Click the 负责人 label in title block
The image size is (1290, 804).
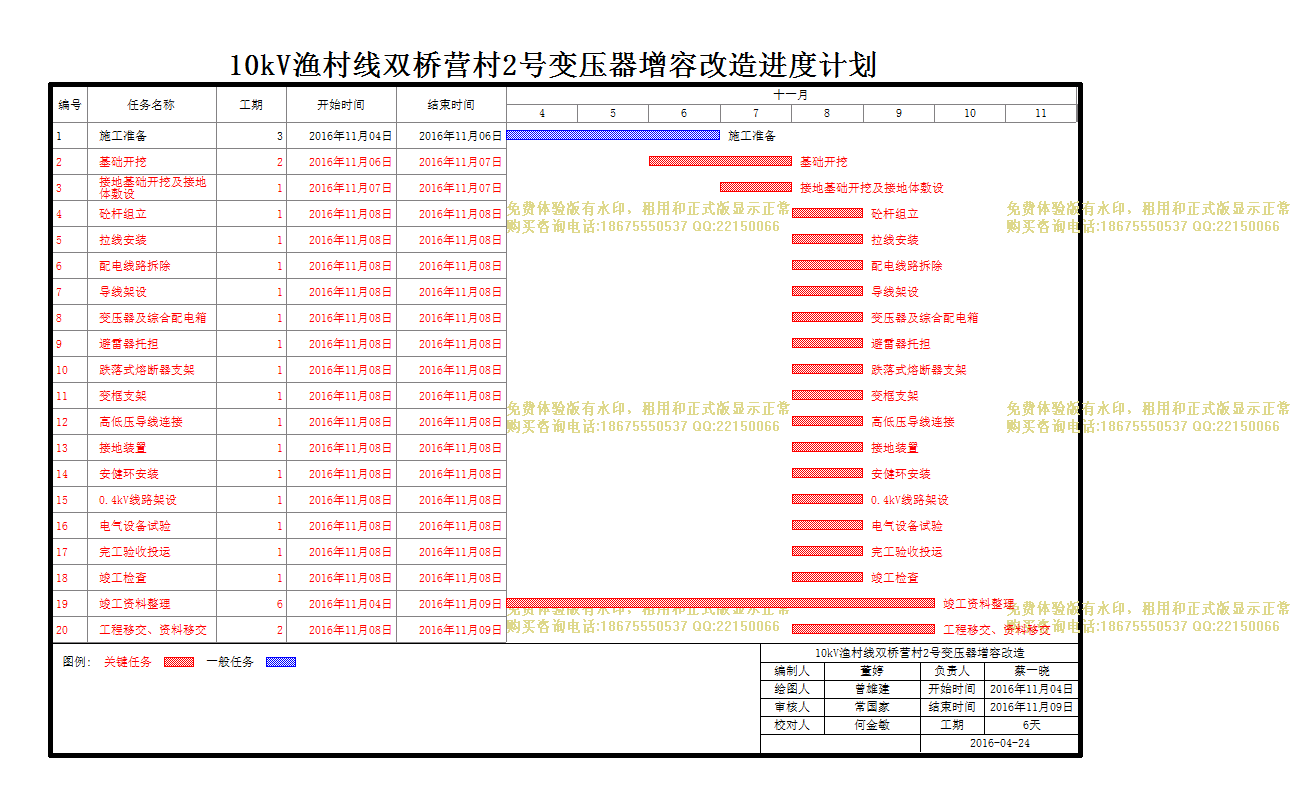952,671
